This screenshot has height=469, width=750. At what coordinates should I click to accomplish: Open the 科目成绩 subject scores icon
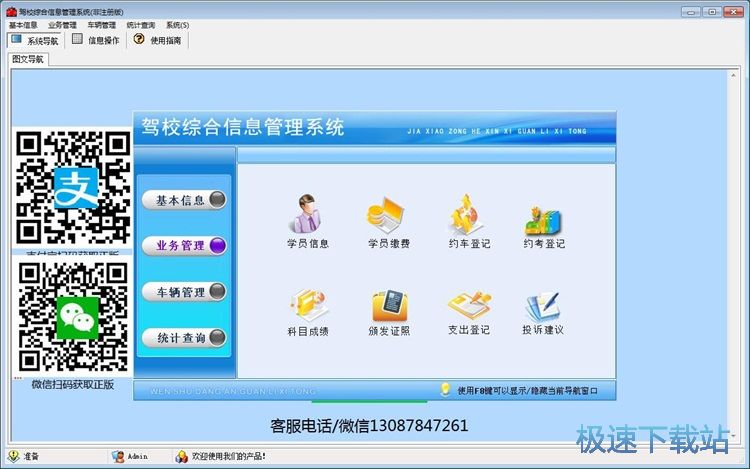tap(309, 304)
